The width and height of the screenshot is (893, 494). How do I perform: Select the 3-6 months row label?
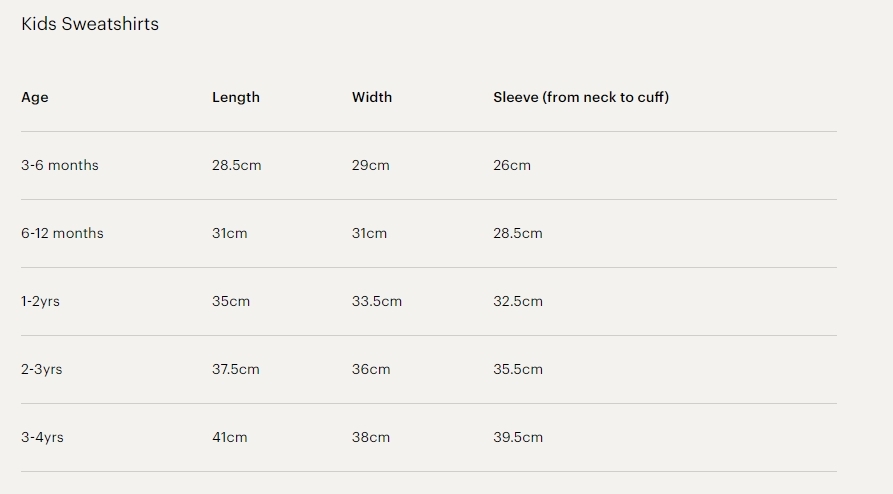point(60,165)
